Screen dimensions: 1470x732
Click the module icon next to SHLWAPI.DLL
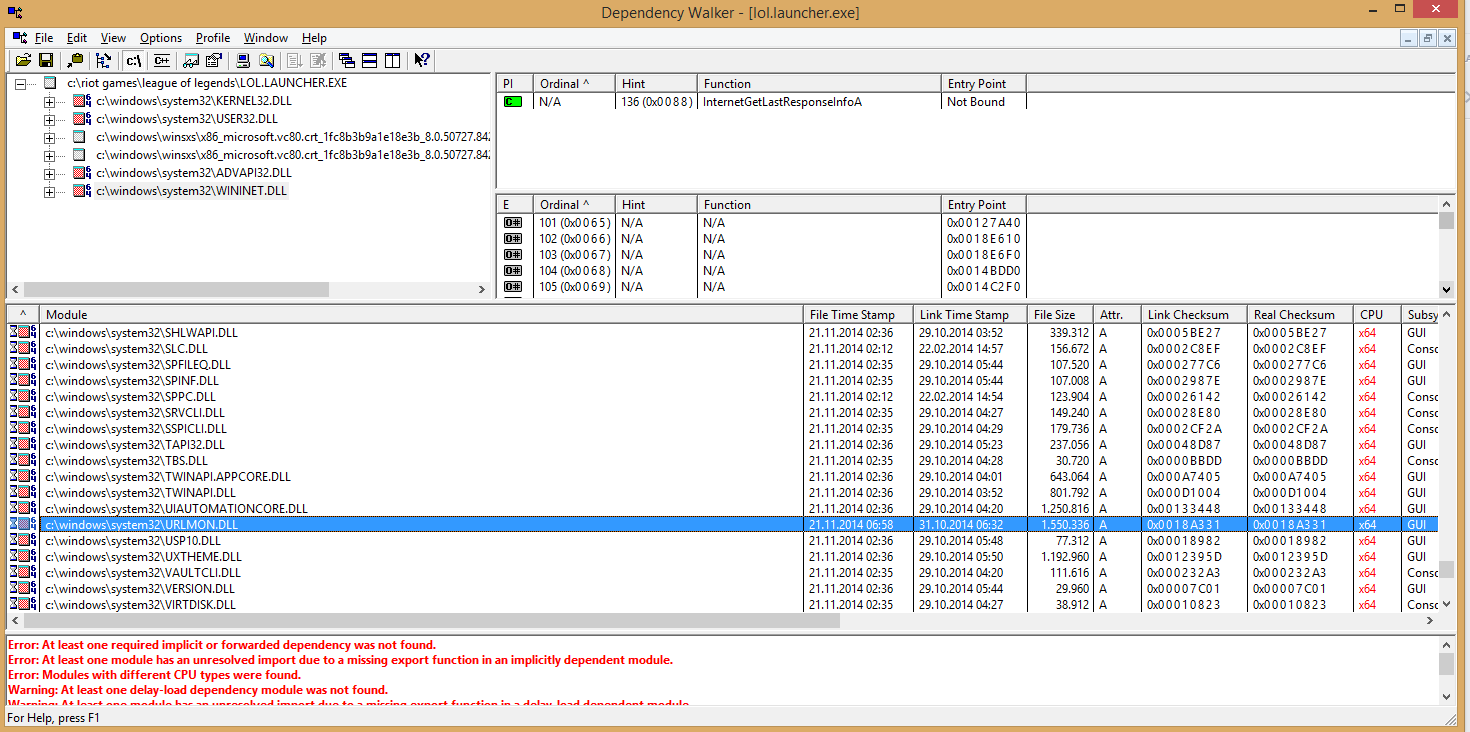[x=23, y=333]
